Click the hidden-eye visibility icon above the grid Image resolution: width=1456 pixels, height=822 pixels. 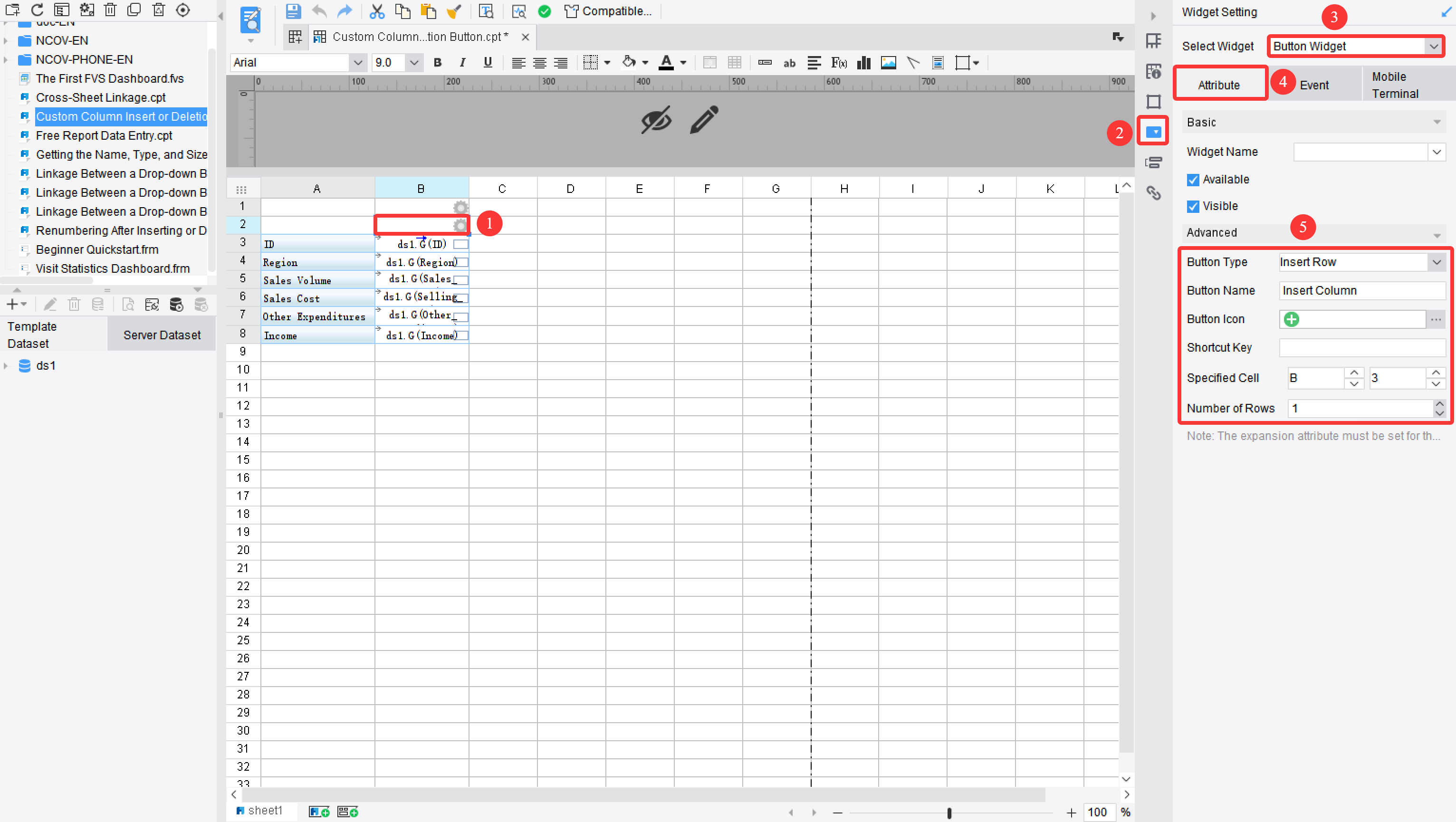[656, 120]
